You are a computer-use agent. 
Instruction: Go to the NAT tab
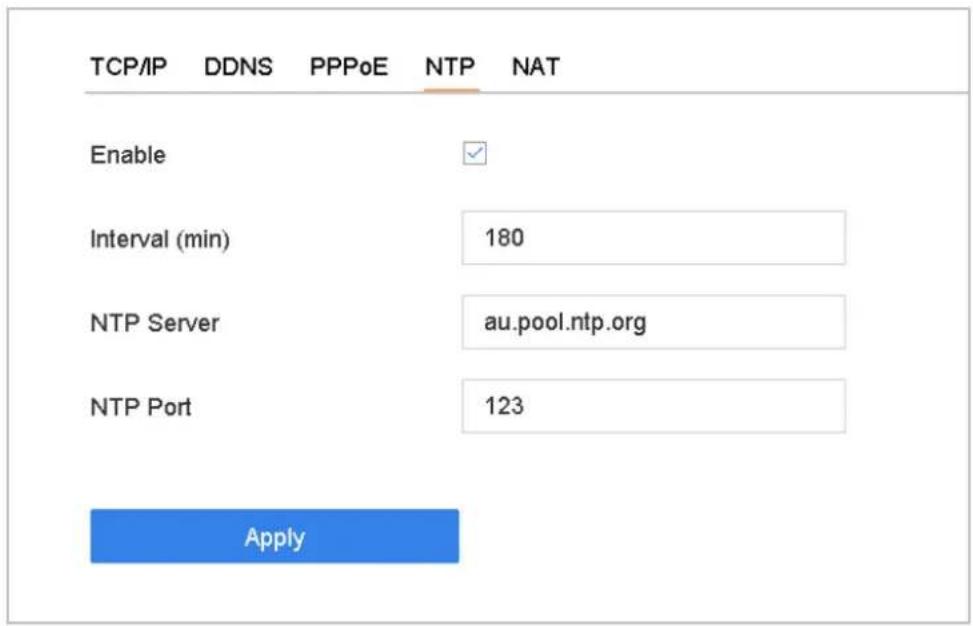[x=536, y=66]
